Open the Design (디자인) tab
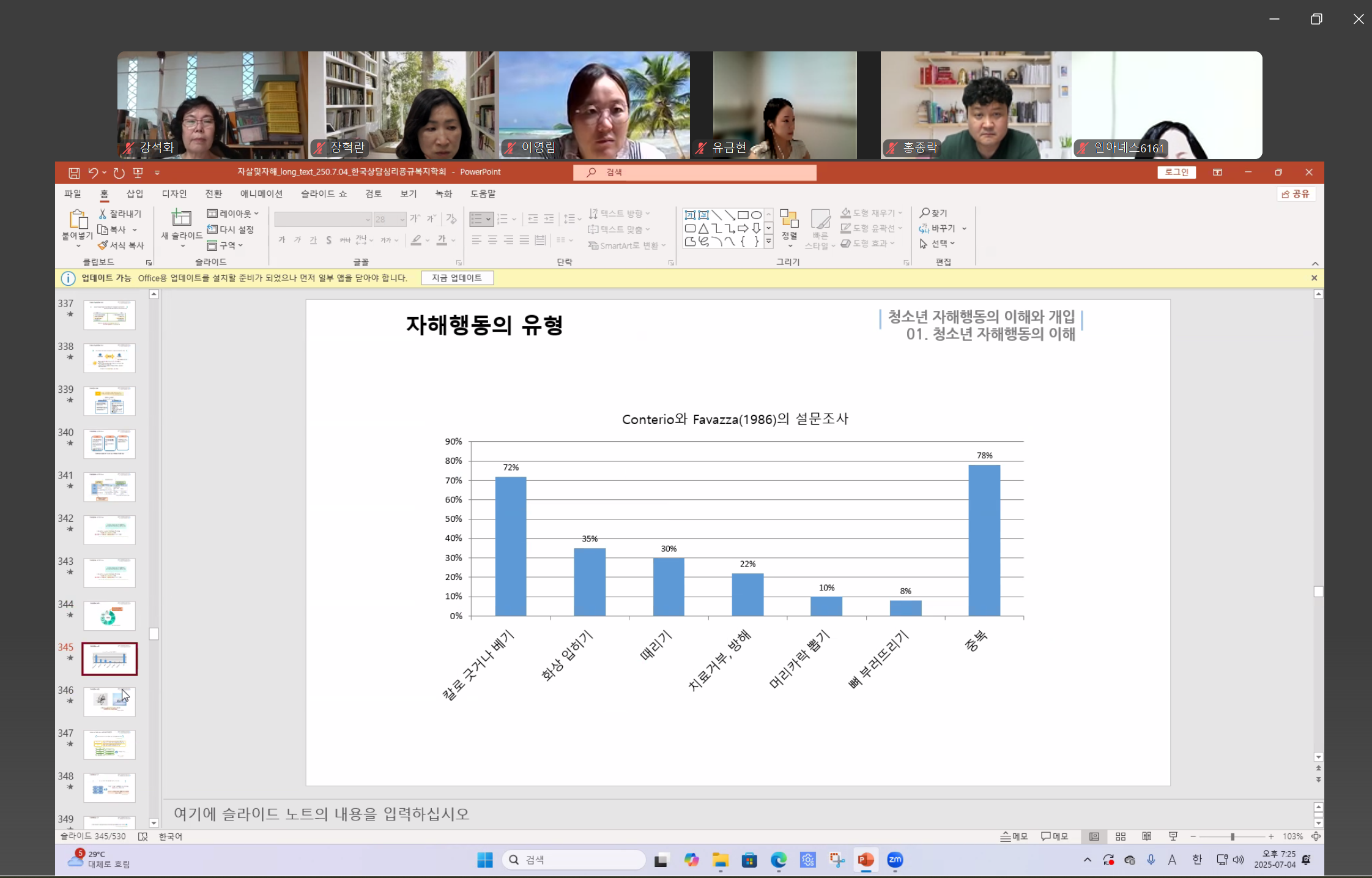Screen dimensions: 1372x878 click(x=174, y=194)
